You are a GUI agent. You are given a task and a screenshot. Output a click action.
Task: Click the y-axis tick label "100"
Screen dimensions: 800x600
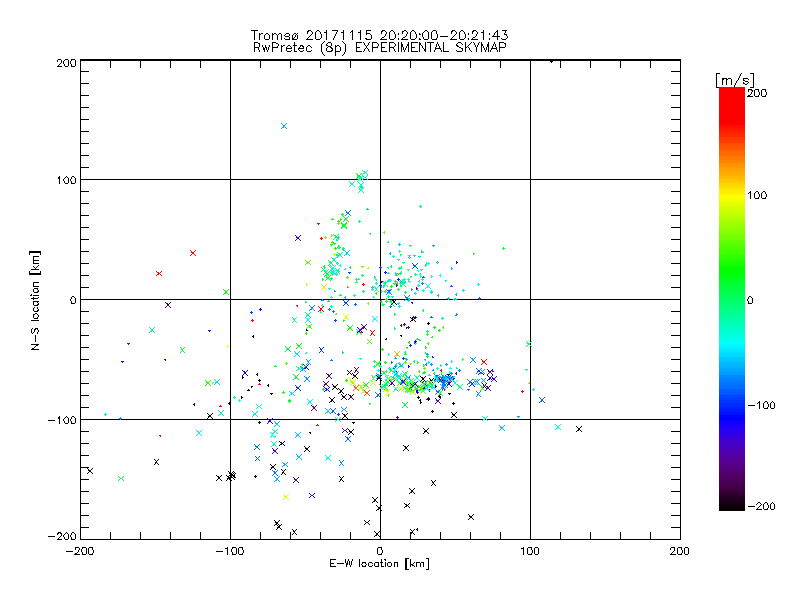66,180
